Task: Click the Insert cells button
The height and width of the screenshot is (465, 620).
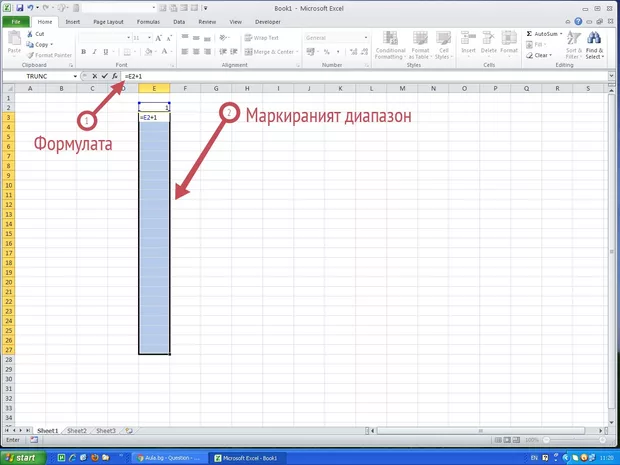Action: pyautogui.click(x=468, y=44)
